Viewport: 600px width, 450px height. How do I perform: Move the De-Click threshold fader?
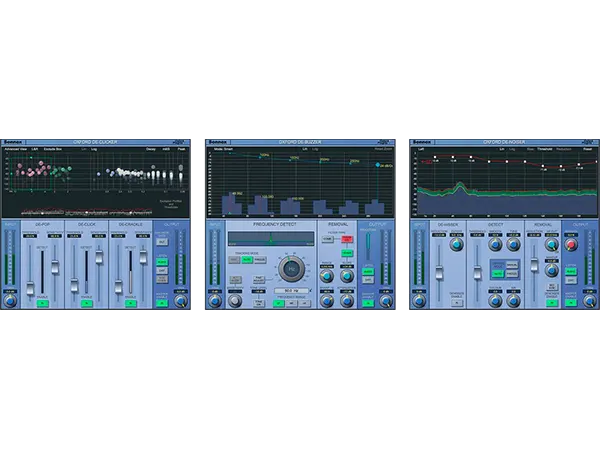[74, 285]
